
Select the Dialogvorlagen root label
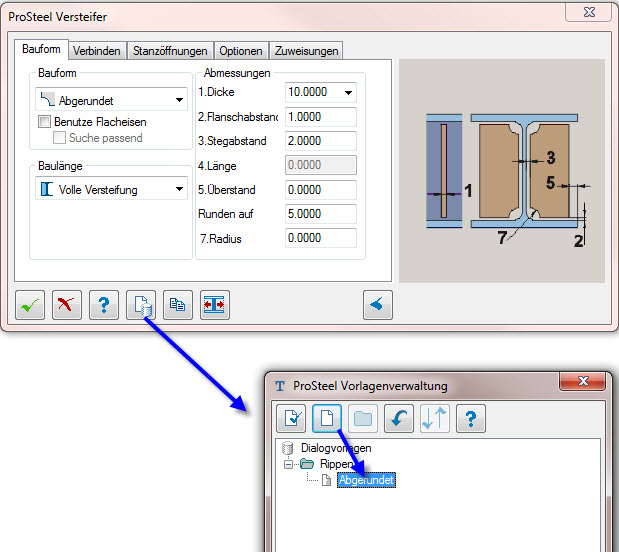[336, 448]
